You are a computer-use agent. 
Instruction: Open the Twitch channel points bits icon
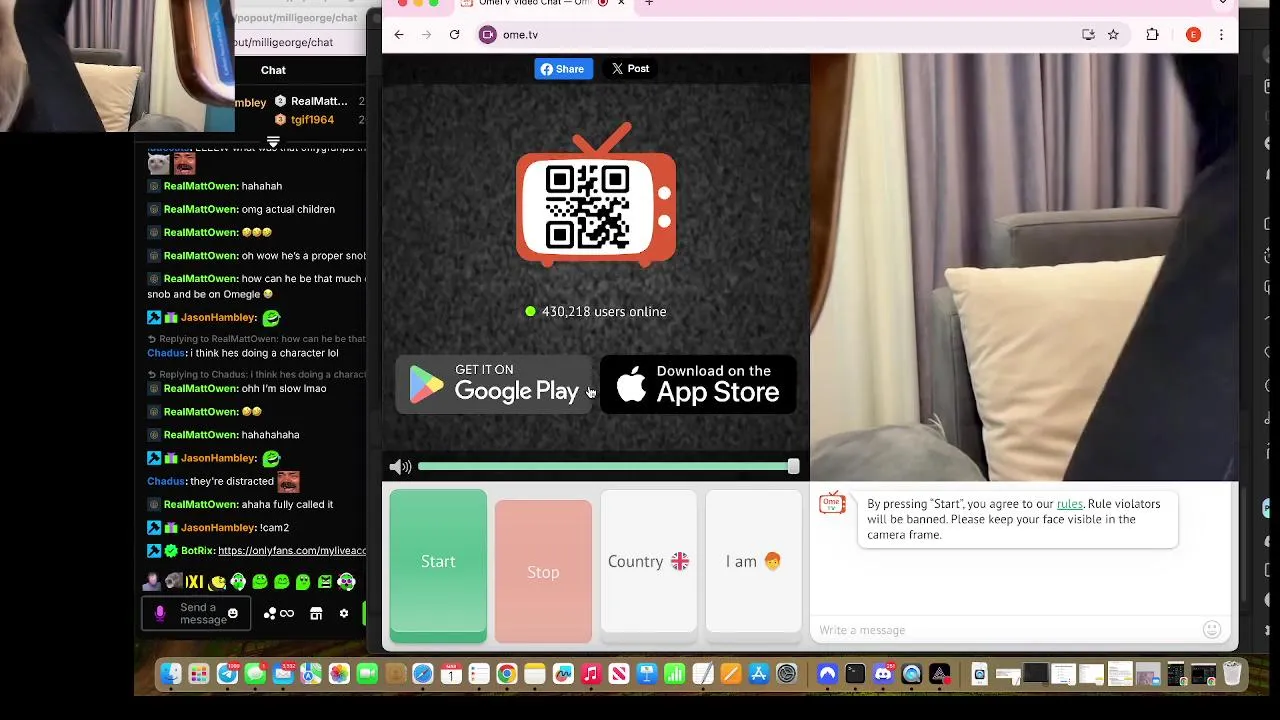click(269, 614)
